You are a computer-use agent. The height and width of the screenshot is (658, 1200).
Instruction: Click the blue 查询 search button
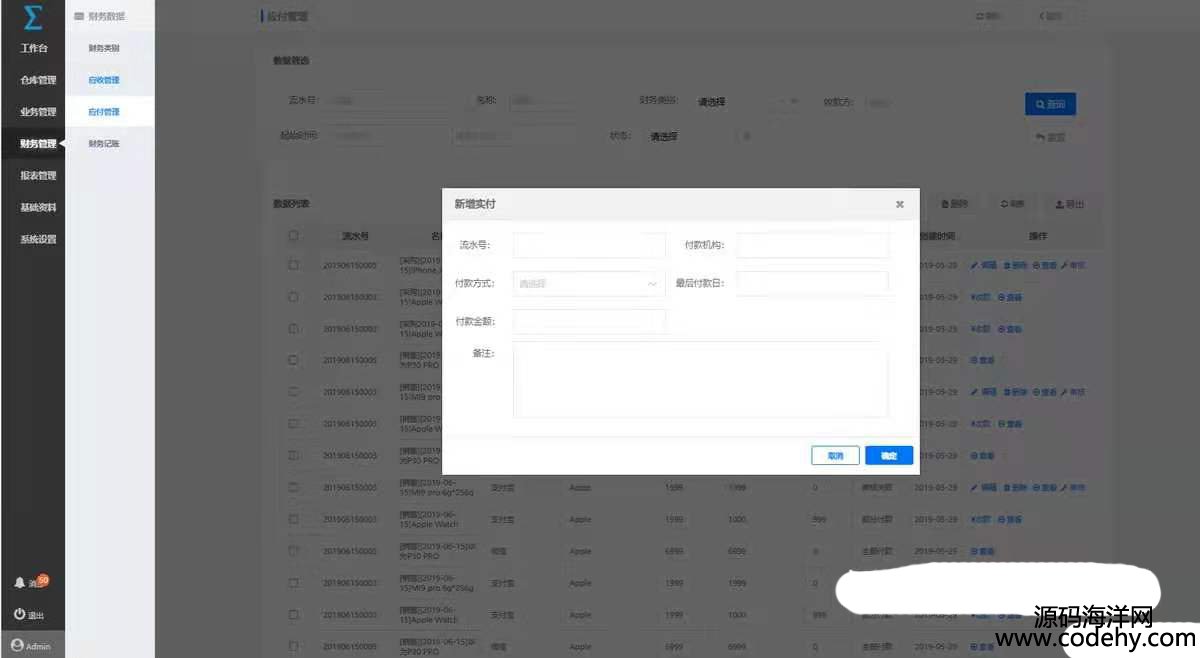1050,104
